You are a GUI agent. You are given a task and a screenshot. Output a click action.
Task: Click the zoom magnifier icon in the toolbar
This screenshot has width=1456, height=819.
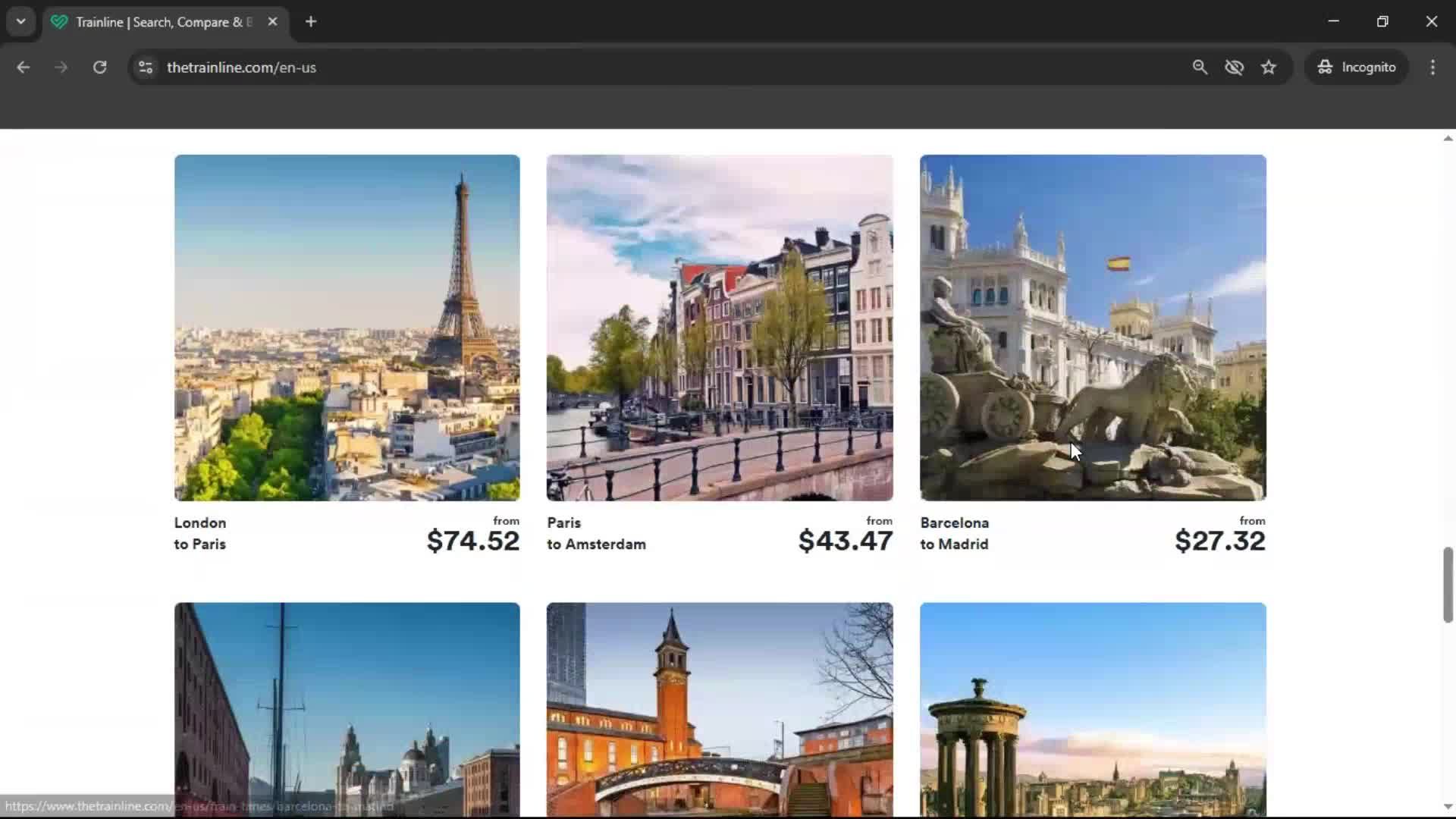tap(1200, 67)
